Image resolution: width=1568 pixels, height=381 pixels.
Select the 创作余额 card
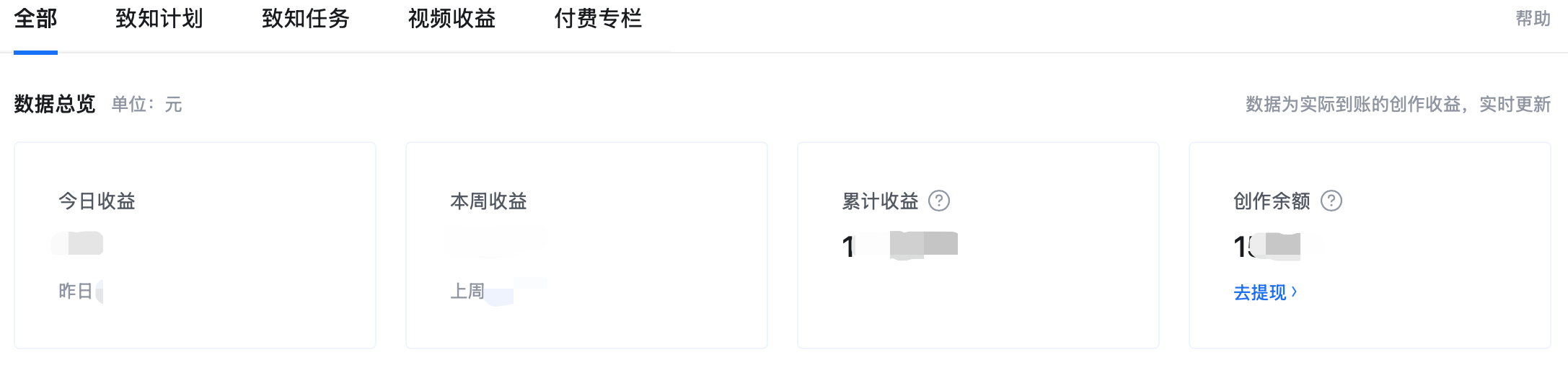[x=1370, y=245]
